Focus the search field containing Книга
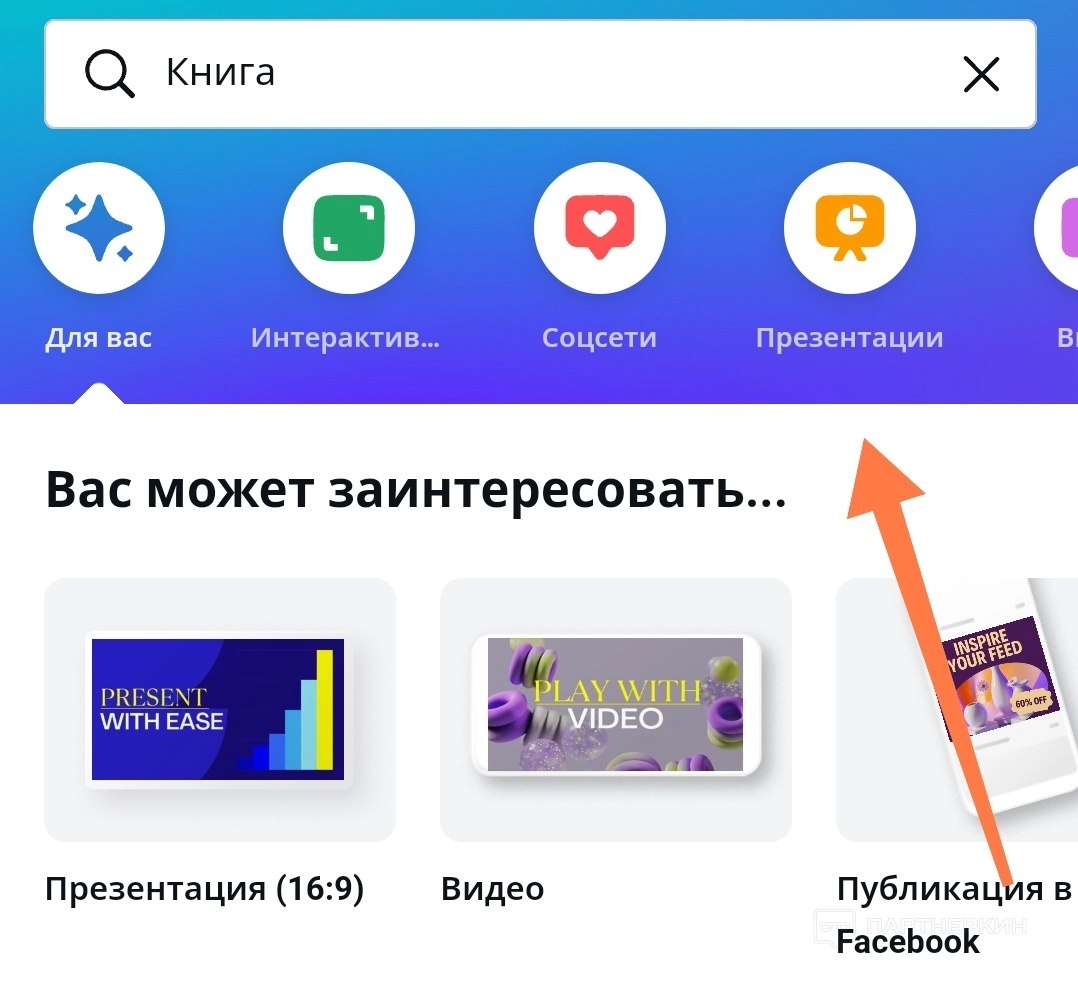Image resolution: width=1078 pixels, height=1006 pixels. click(540, 74)
